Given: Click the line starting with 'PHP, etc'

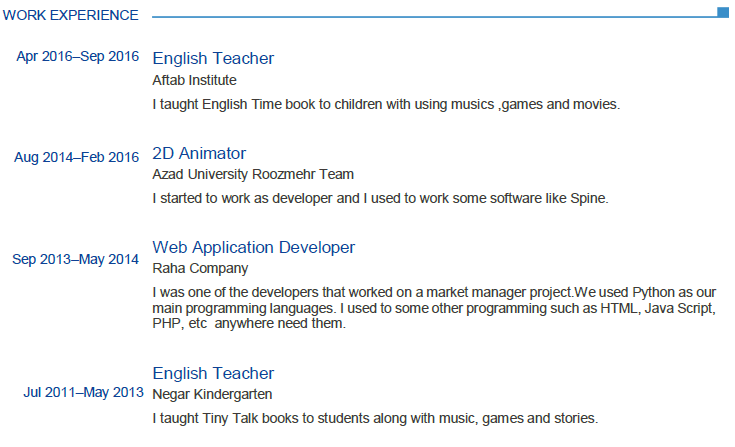Looking at the screenshot, I should 248,324.
